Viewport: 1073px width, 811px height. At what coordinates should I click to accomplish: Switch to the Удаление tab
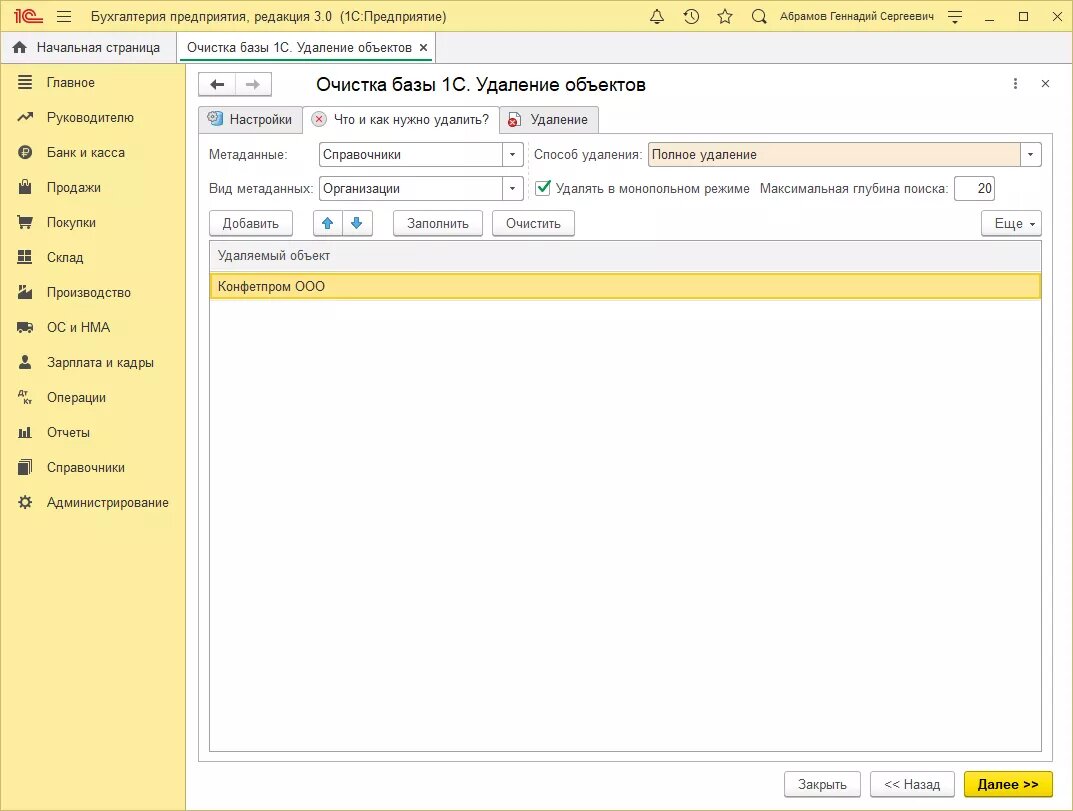pos(549,120)
